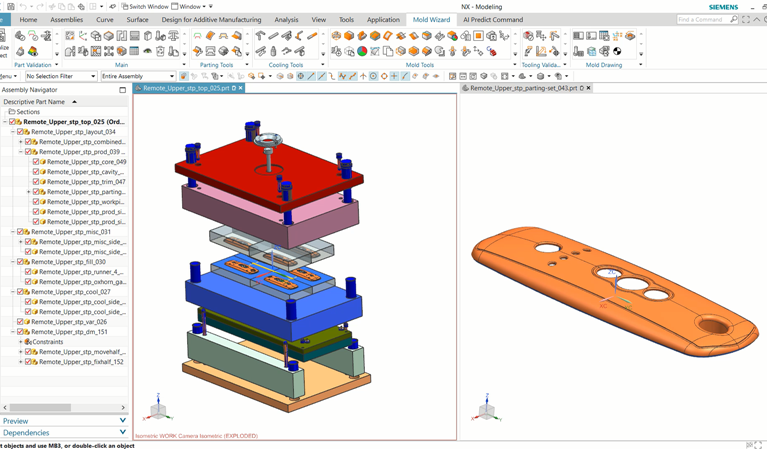Click the orange Workpiece box icon in Main group
Viewport: 767px width, 449px height.
[x=109, y=36]
